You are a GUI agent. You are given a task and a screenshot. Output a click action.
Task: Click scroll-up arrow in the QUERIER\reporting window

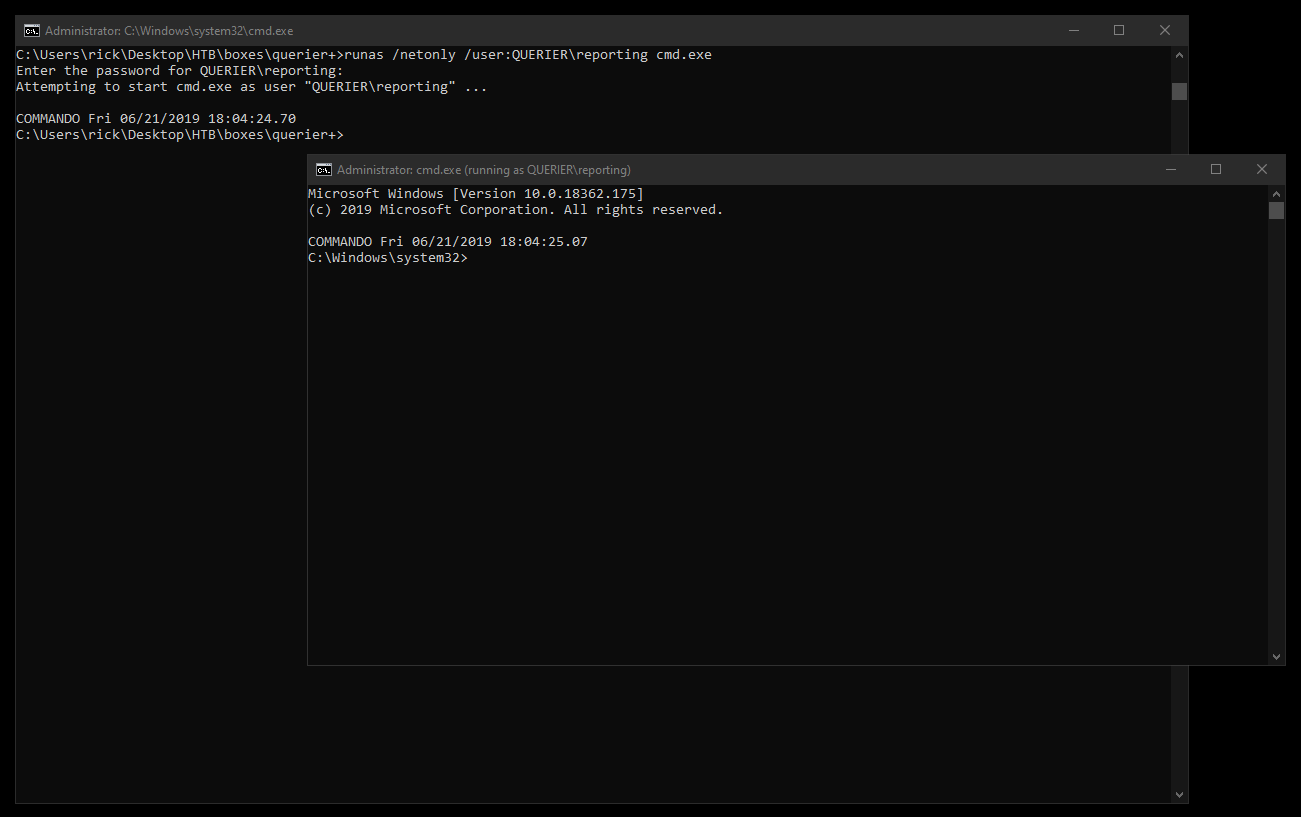[1276, 193]
